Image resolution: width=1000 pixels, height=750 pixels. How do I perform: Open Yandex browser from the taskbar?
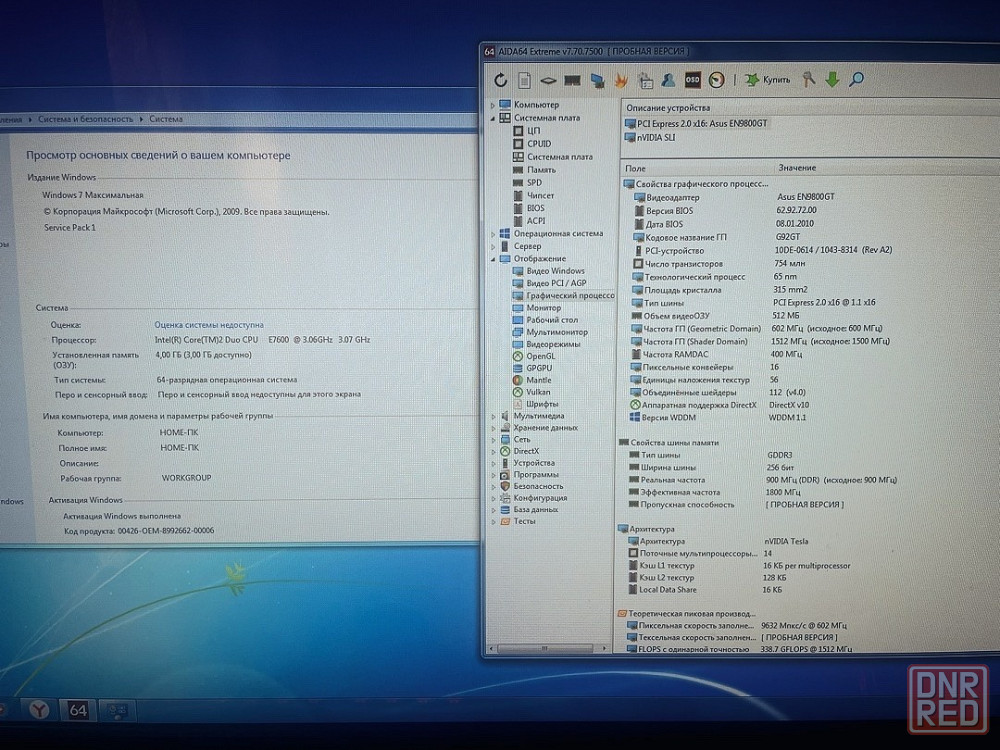pos(40,710)
